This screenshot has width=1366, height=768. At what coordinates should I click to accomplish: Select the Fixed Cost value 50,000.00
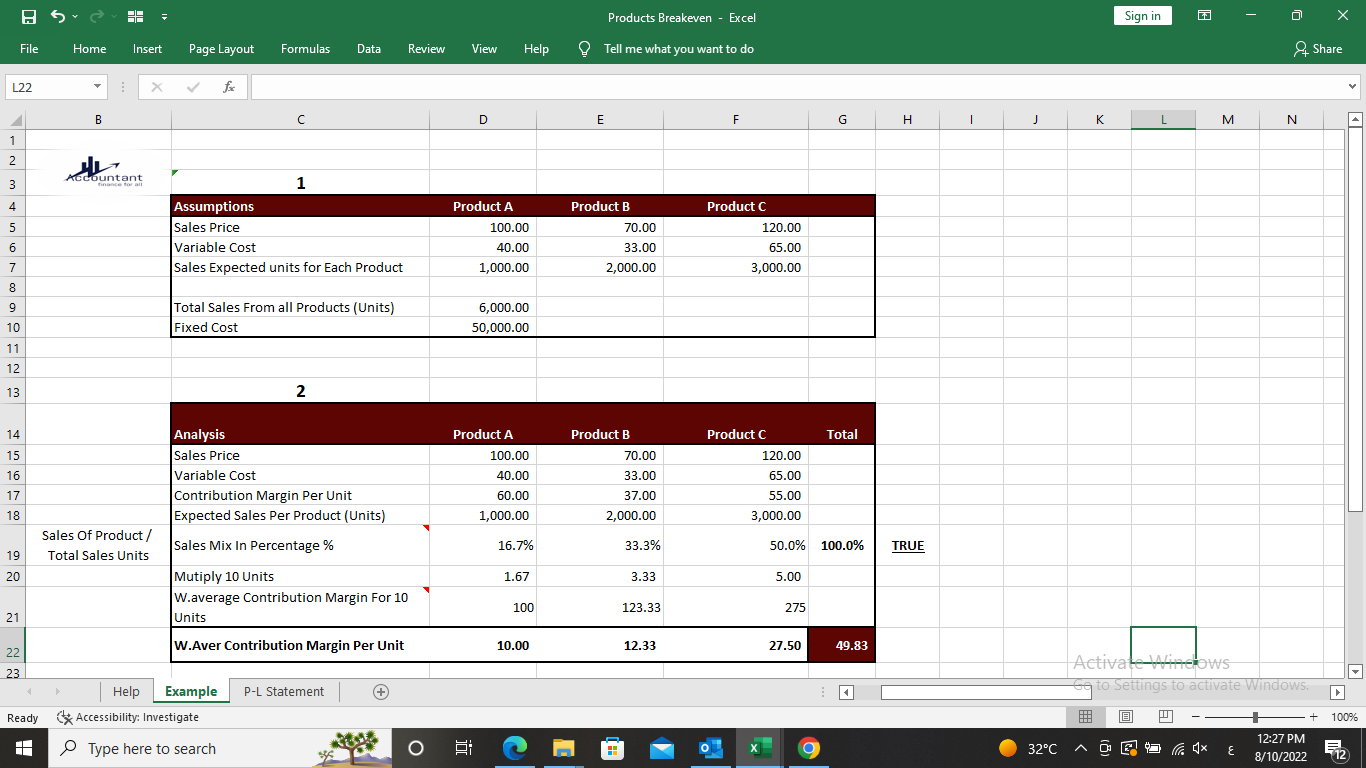tap(483, 327)
